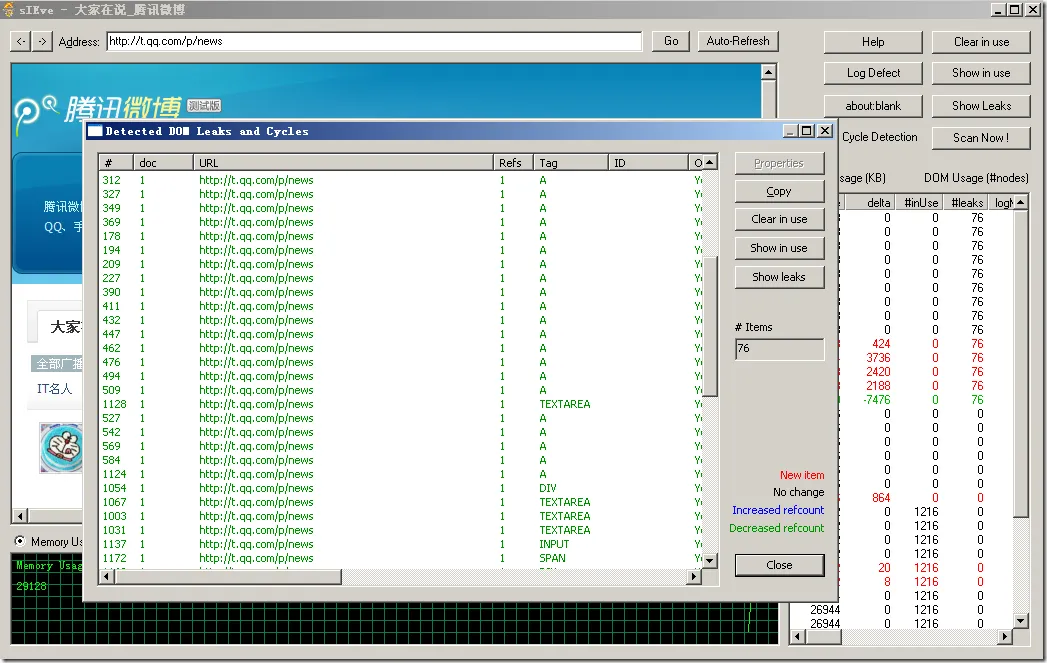The height and width of the screenshot is (663, 1047).
Task: Click the Address URL input field
Action: pyautogui.click(x=374, y=41)
